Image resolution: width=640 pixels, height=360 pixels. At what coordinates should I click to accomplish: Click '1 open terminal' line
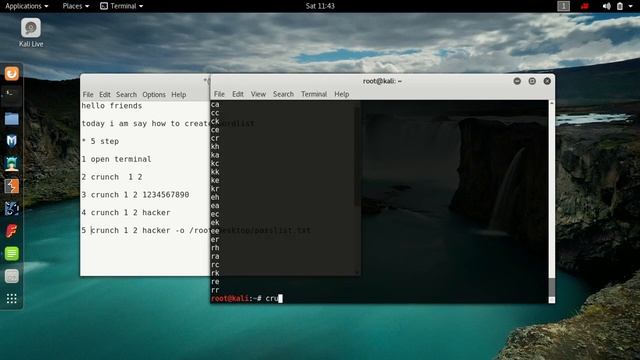click(116, 159)
